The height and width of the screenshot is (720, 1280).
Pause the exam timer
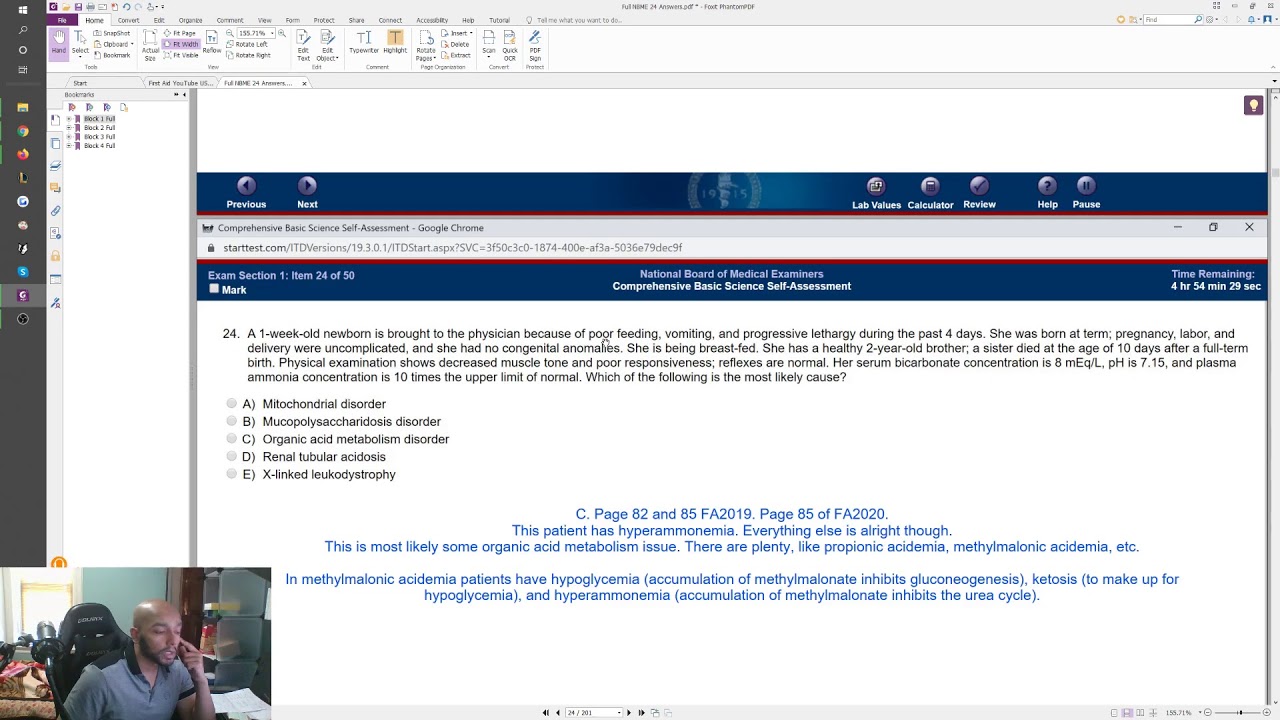point(1086,193)
